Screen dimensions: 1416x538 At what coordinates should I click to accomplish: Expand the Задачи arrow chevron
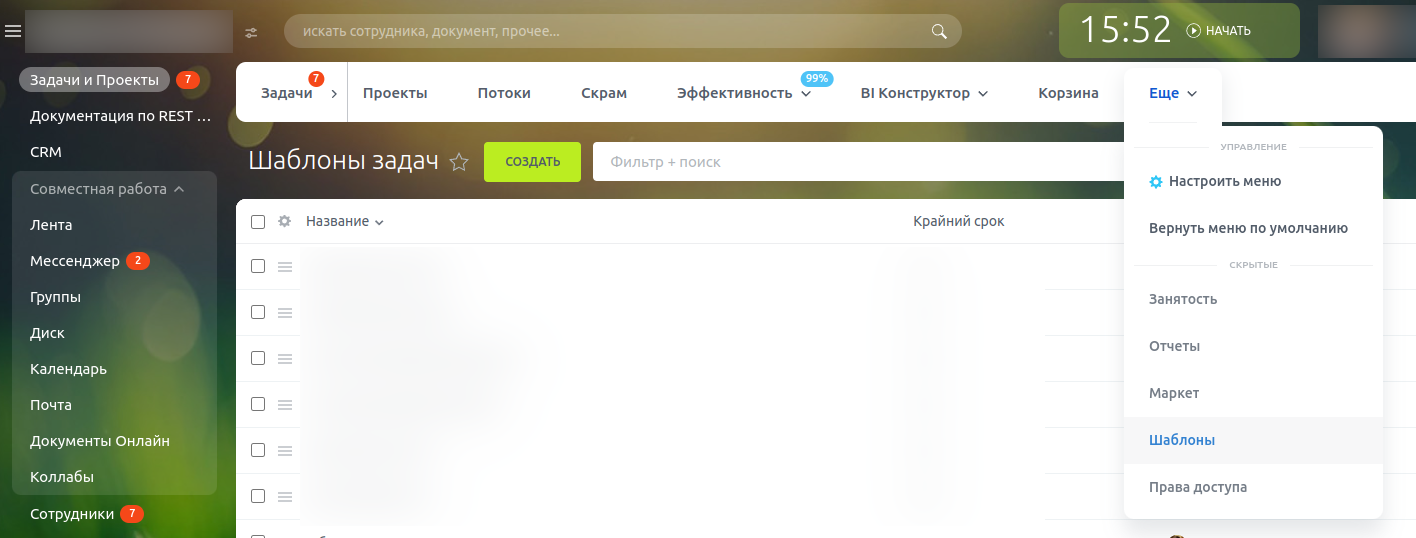click(x=333, y=93)
